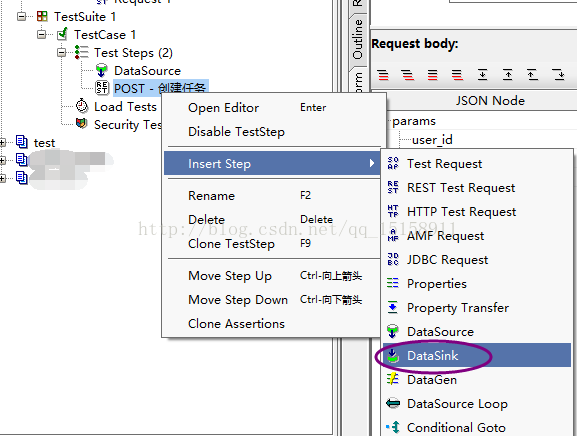Click the REST icon of the POST test step

pyautogui.click(x=102, y=88)
